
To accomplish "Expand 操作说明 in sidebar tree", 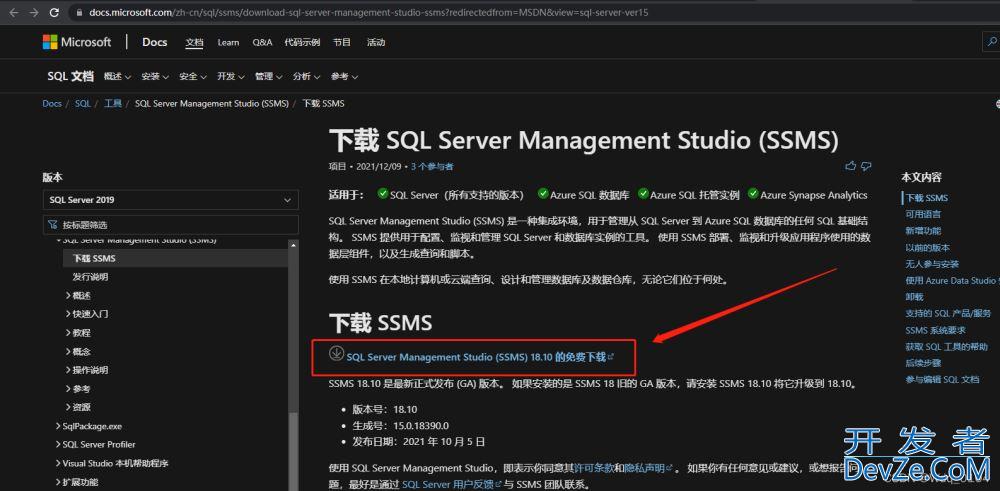I will (87, 370).
